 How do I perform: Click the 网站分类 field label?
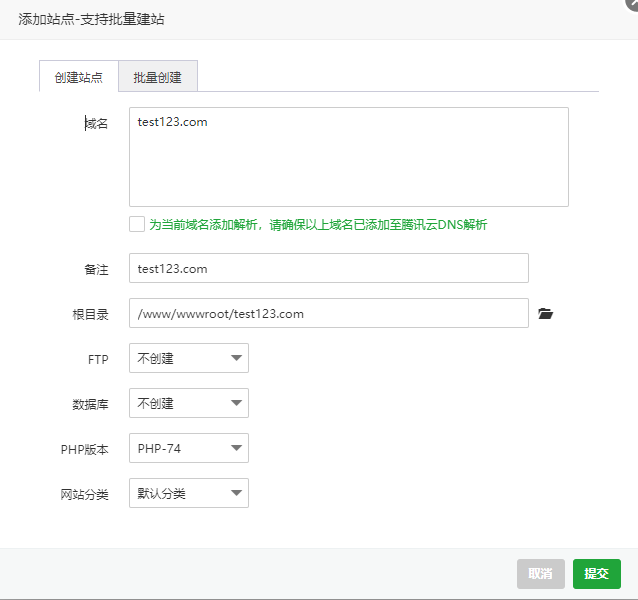(x=84, y=494)
